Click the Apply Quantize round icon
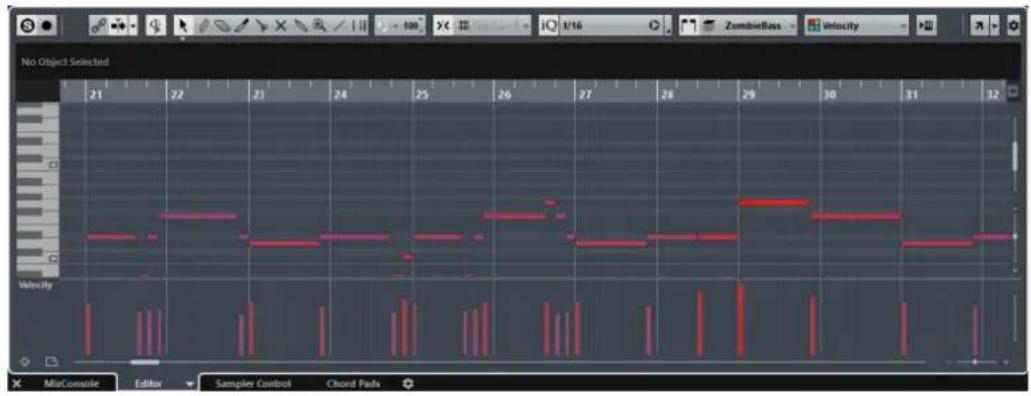This screenshot has height=396, width=1031. coord(654,25)
